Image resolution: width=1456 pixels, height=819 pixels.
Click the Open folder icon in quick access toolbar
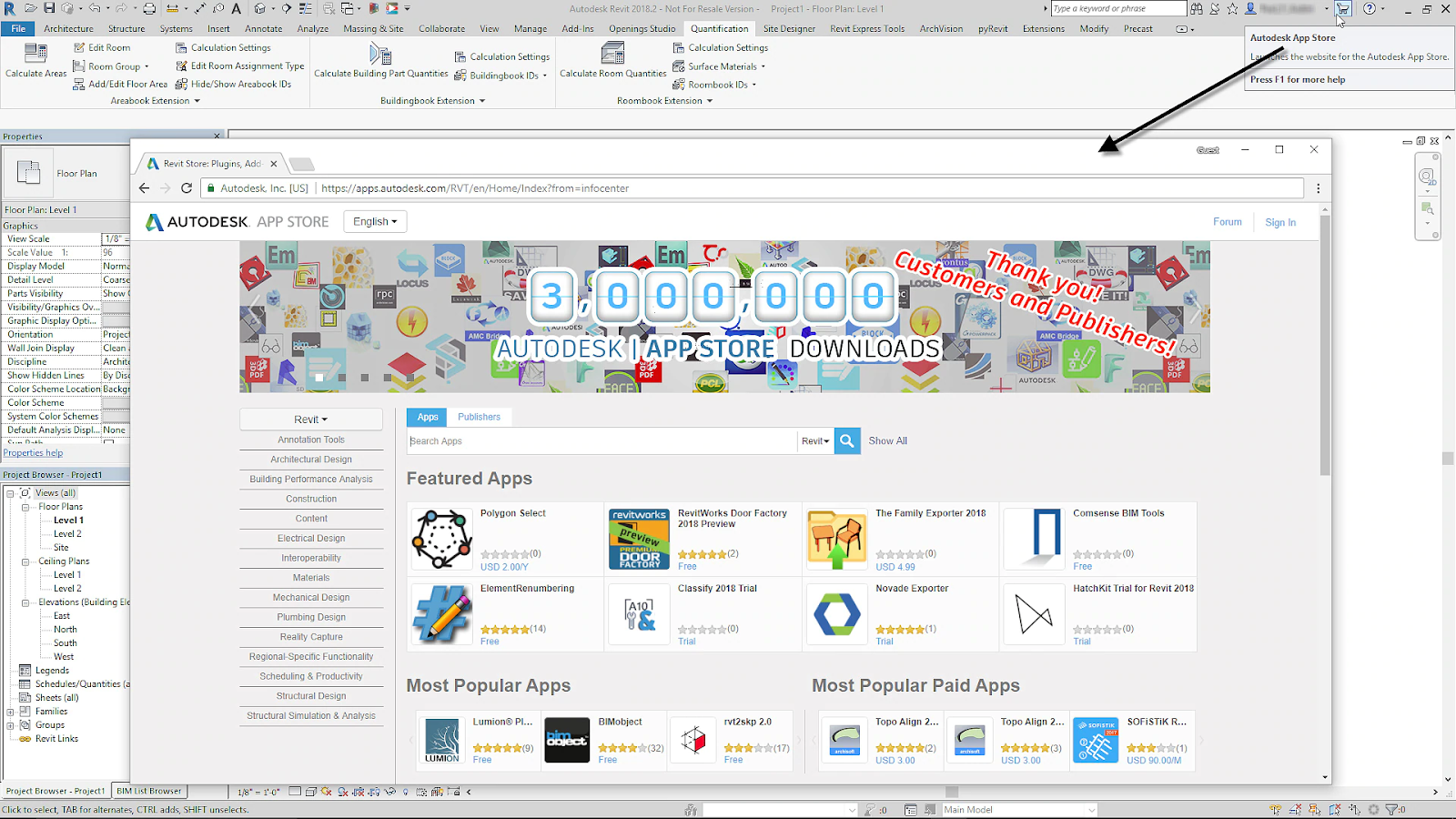pyautogui.click(x=30, y=8)
